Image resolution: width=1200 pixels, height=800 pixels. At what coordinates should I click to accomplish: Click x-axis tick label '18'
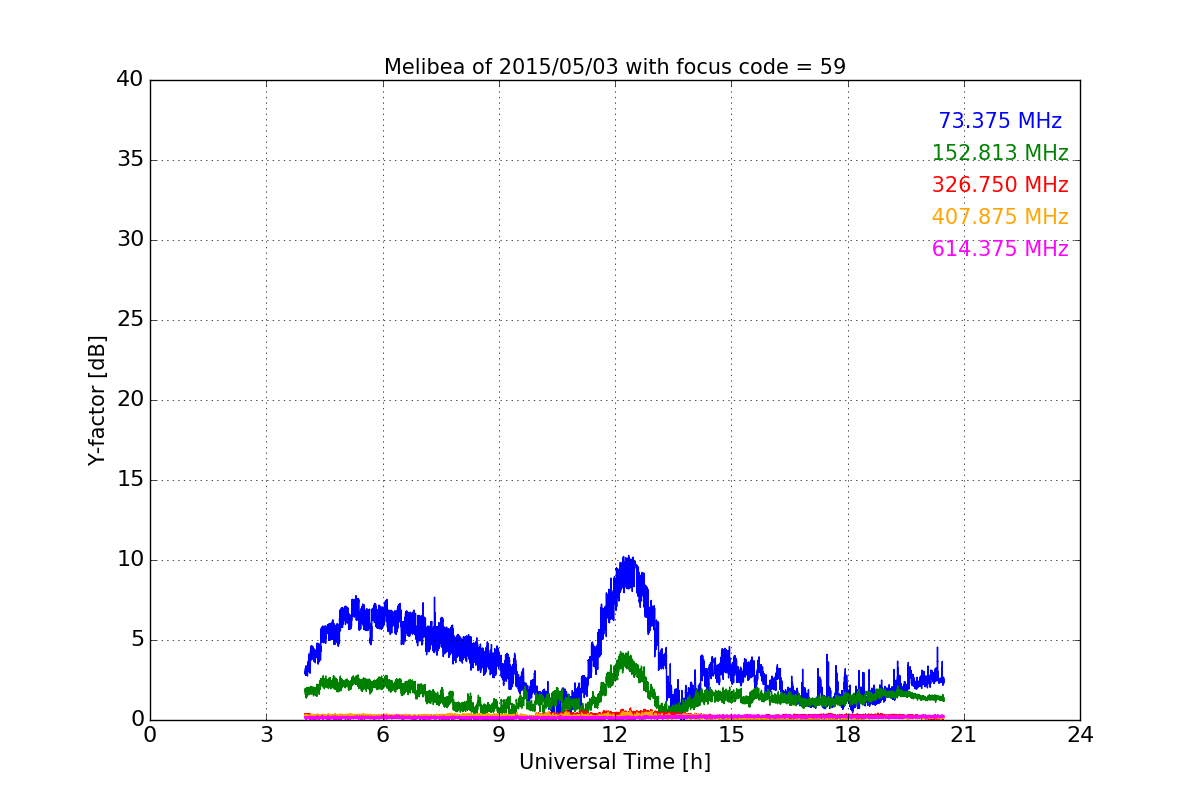pyautogui.click(x=848, y=735)
